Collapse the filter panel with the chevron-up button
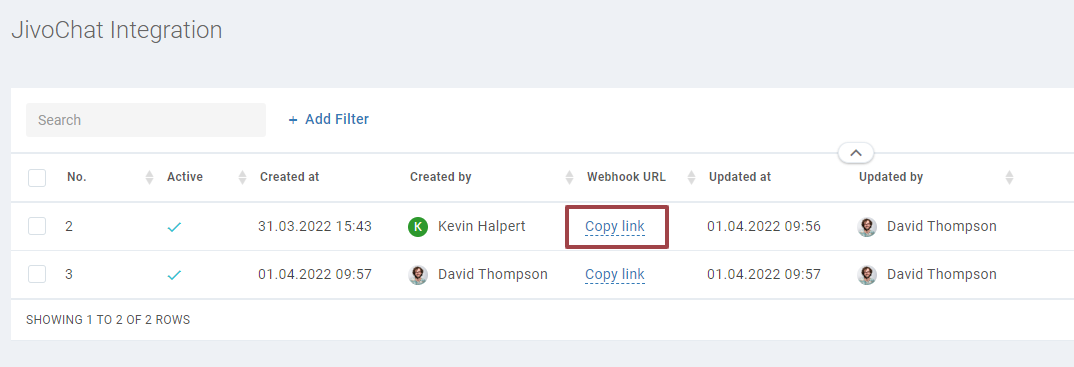 856,153
